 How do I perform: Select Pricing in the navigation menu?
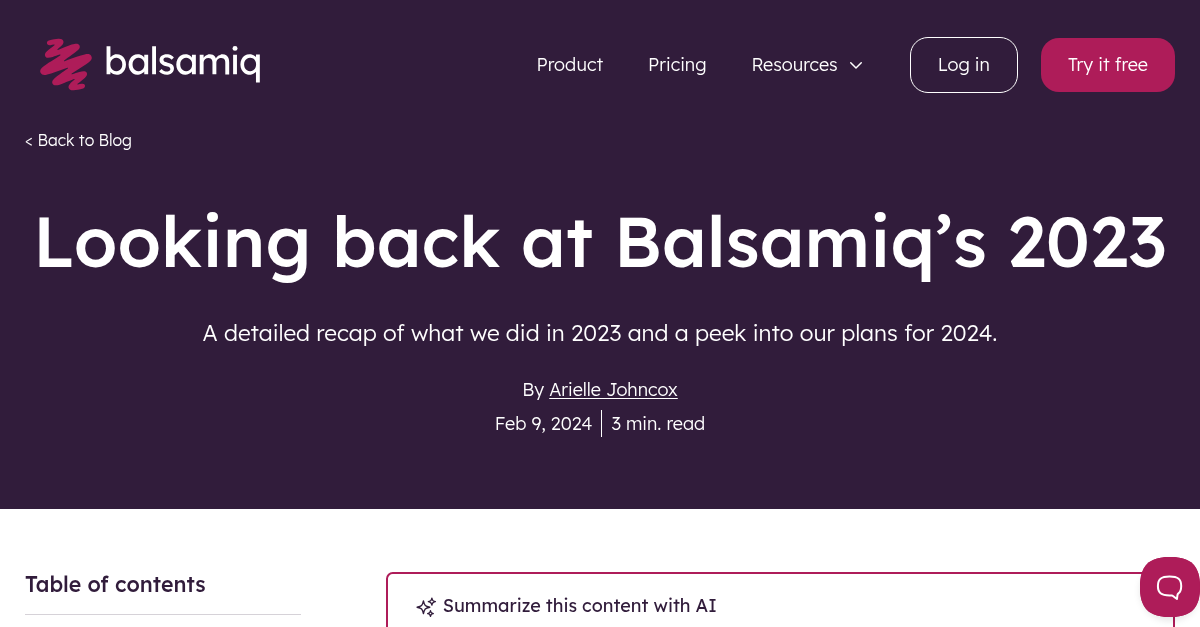677,64
